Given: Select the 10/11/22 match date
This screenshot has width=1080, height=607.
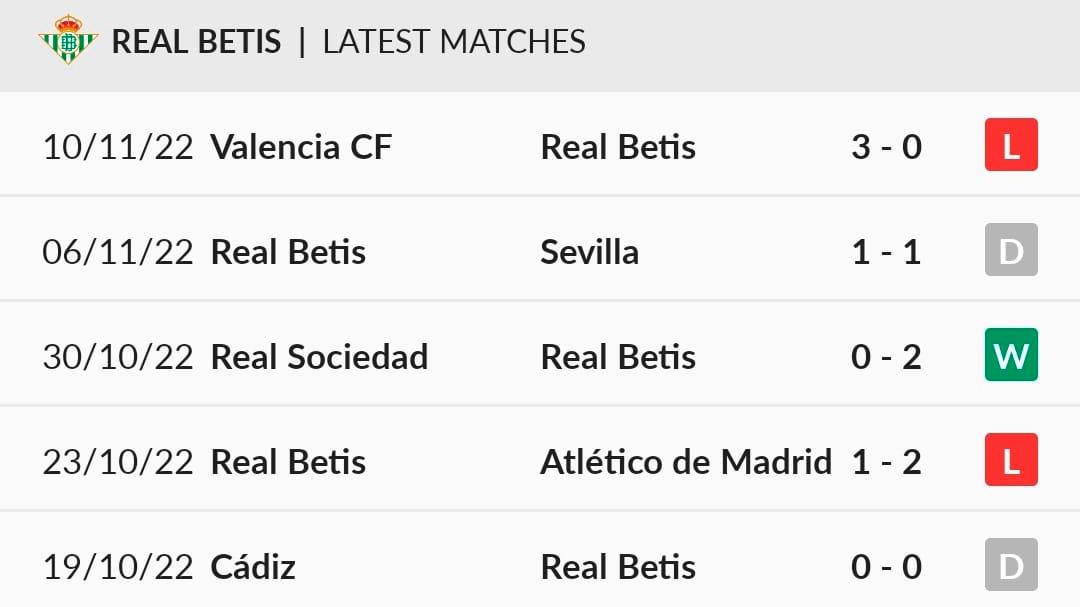Looking at the screenshot, I should [x=118, y=147].
